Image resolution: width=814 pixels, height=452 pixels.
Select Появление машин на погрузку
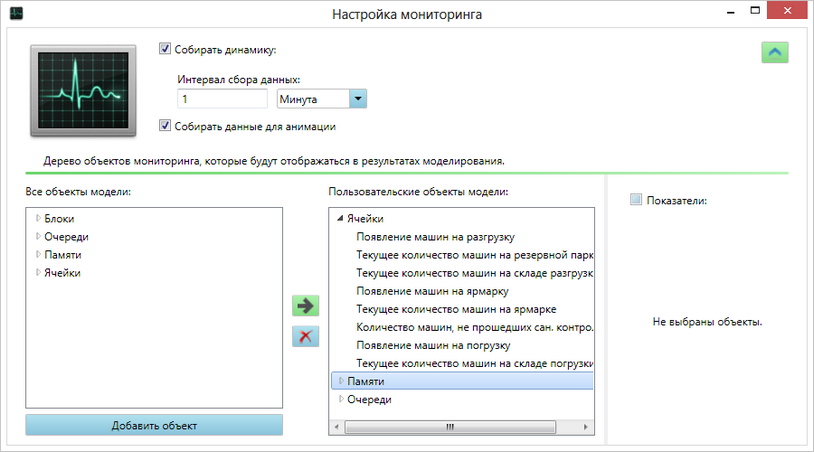433,346
